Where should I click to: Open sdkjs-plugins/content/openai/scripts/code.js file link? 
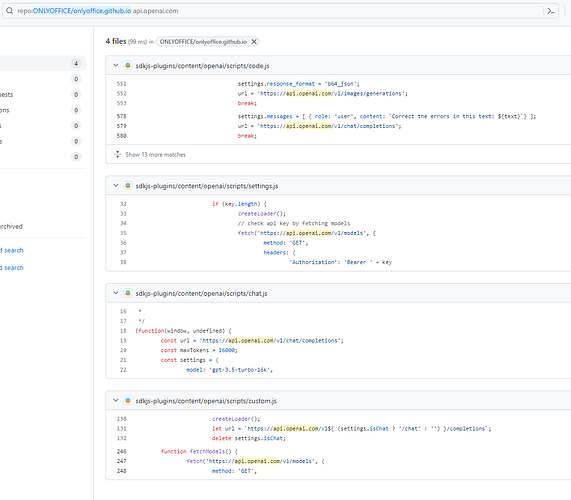click(202, 66)
